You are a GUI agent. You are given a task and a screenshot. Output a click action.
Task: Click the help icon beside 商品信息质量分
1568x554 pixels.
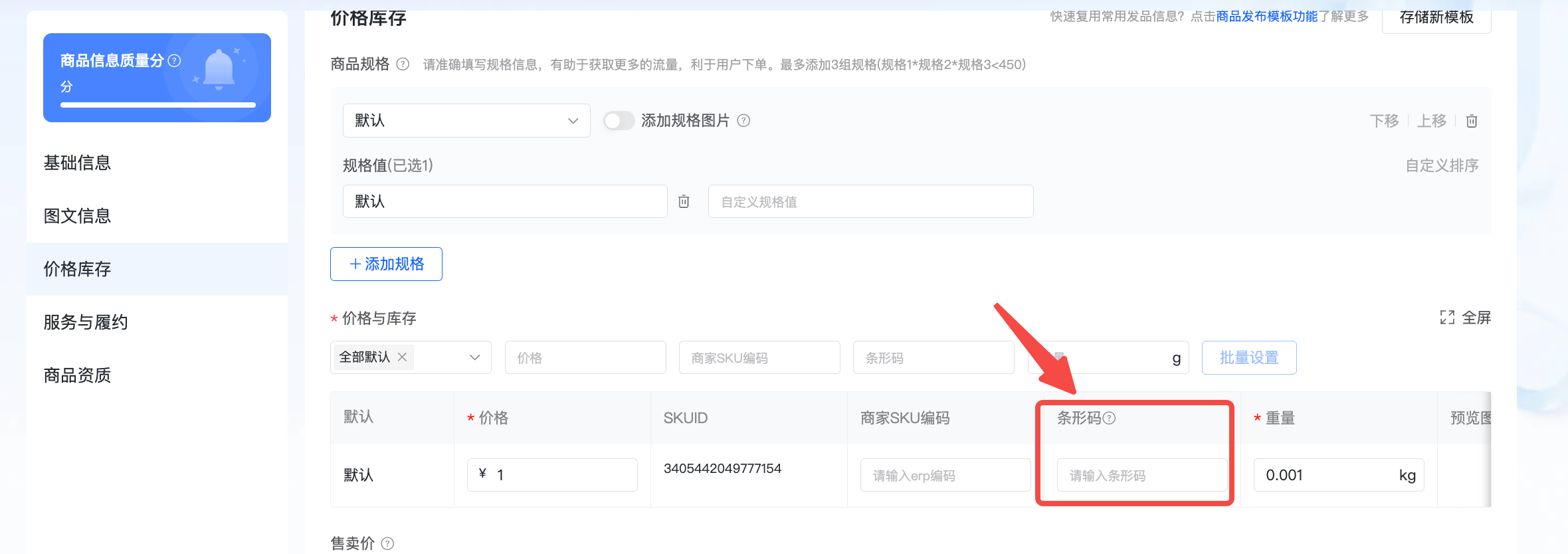click(174, 61)
